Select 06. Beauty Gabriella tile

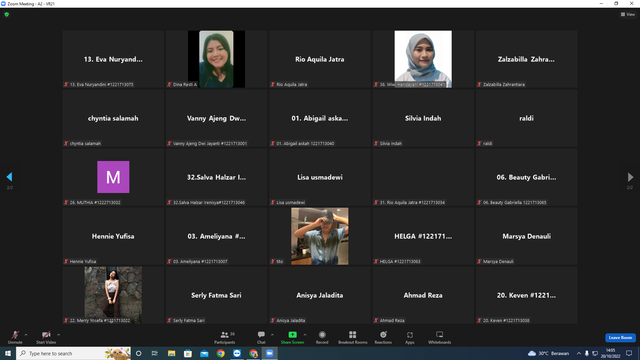(x=527, y=177)
